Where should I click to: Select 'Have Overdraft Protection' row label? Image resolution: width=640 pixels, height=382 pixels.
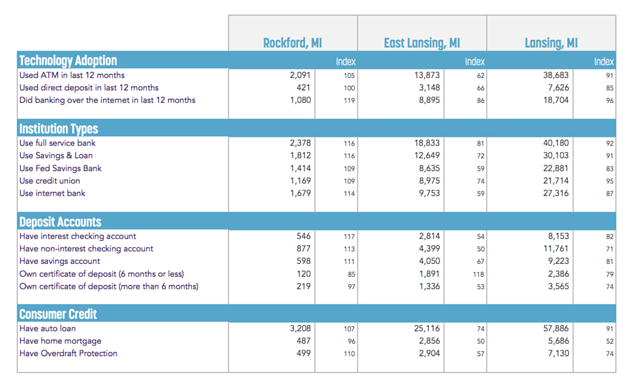pos(68,353)
